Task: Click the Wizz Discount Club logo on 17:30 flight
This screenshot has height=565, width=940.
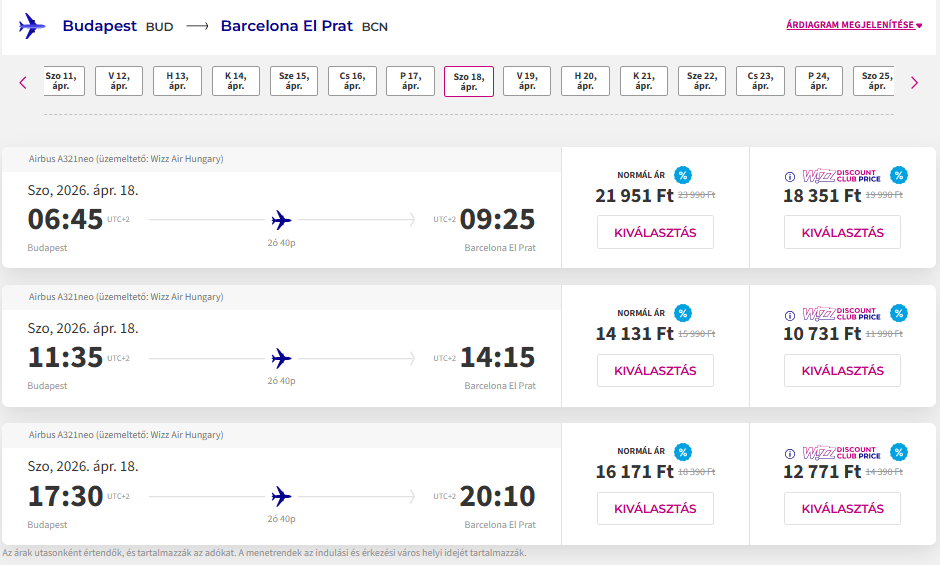Action: (841, 453)
